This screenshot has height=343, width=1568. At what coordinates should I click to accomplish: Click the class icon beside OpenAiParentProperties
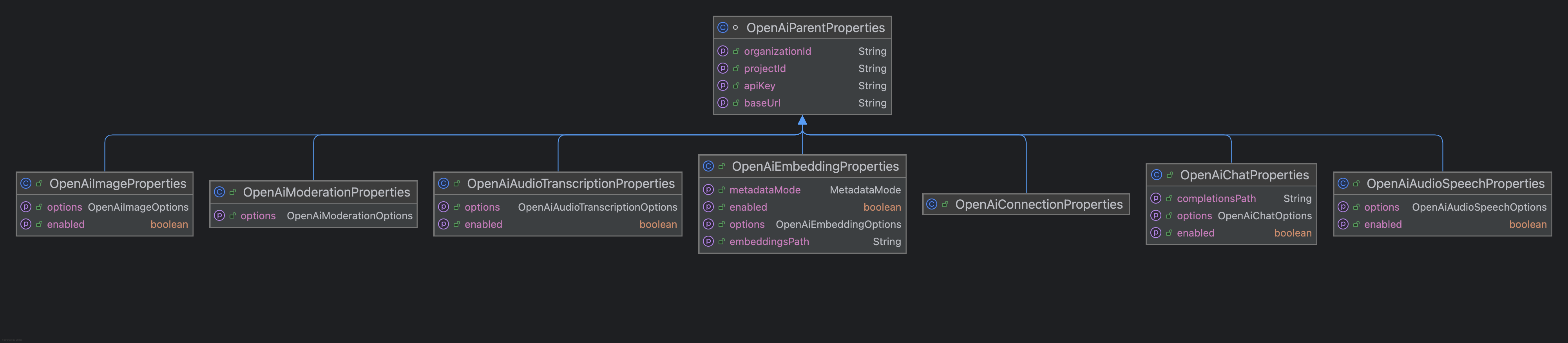point(722,27)
